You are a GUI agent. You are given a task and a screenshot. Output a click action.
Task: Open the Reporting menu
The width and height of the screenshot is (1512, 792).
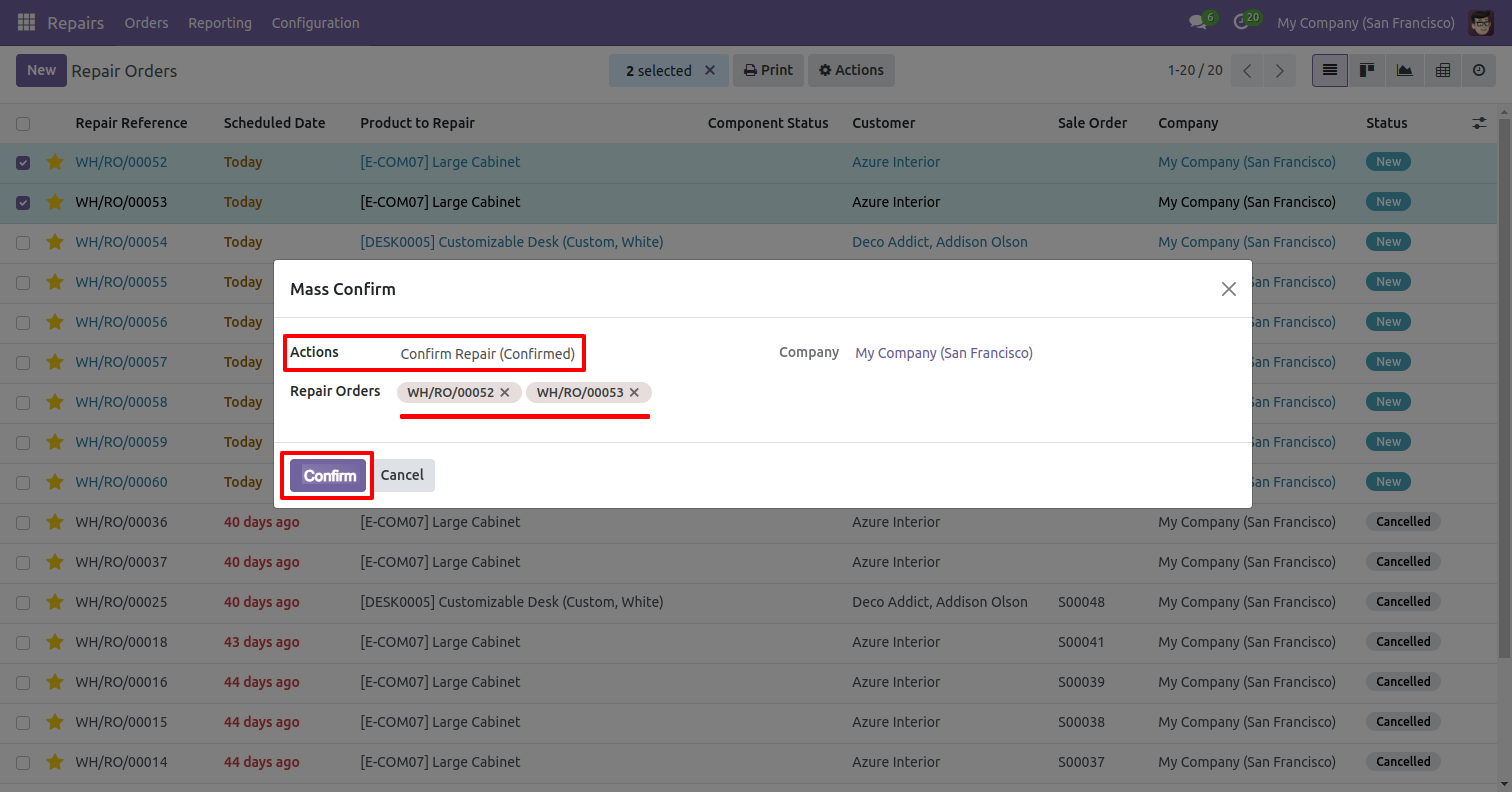pyautogui.click(x=220, y=22)
